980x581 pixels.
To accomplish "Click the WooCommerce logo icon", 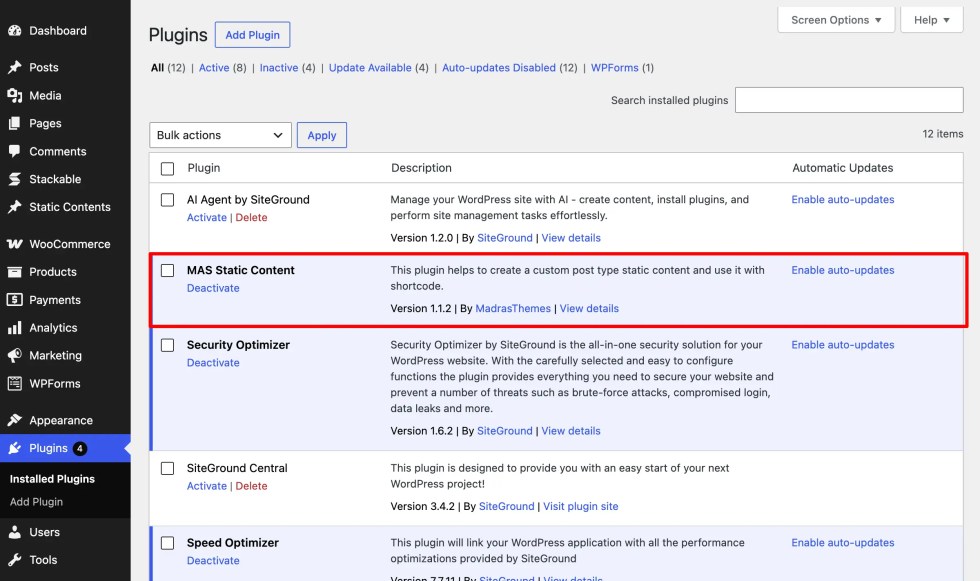I will coord(14,244).
